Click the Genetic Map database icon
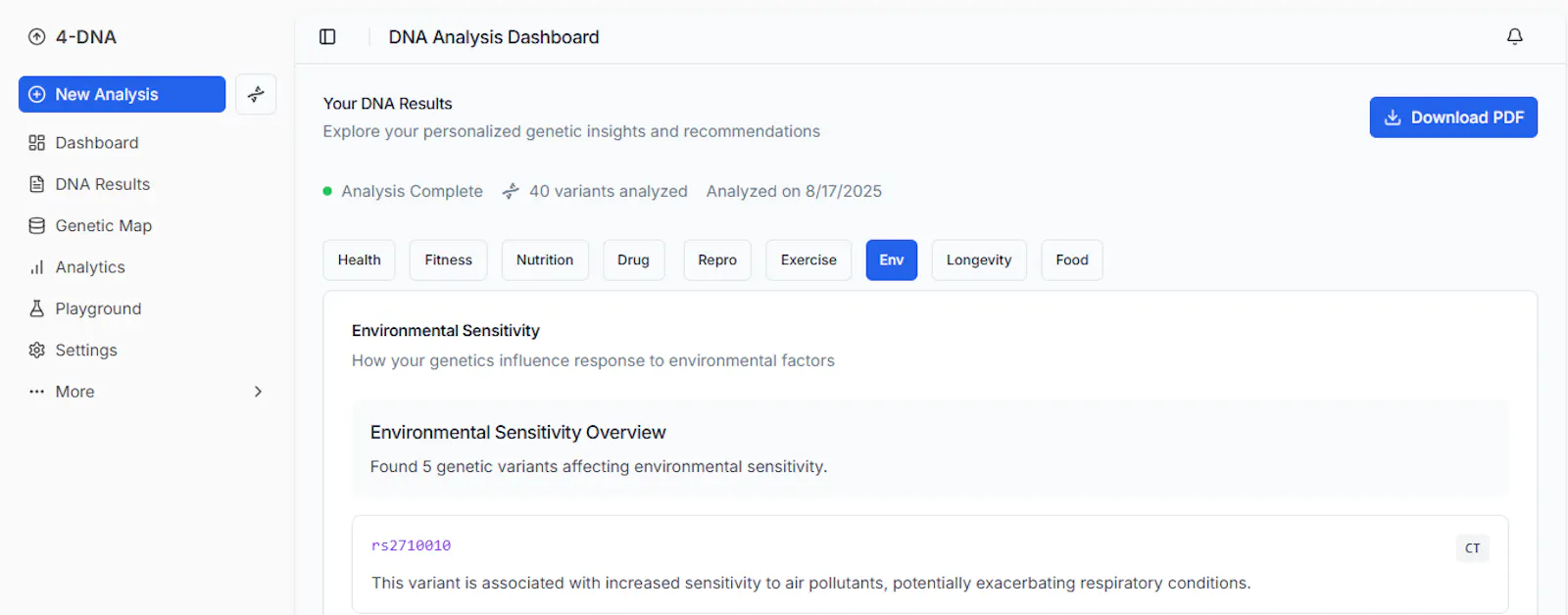 37,225
